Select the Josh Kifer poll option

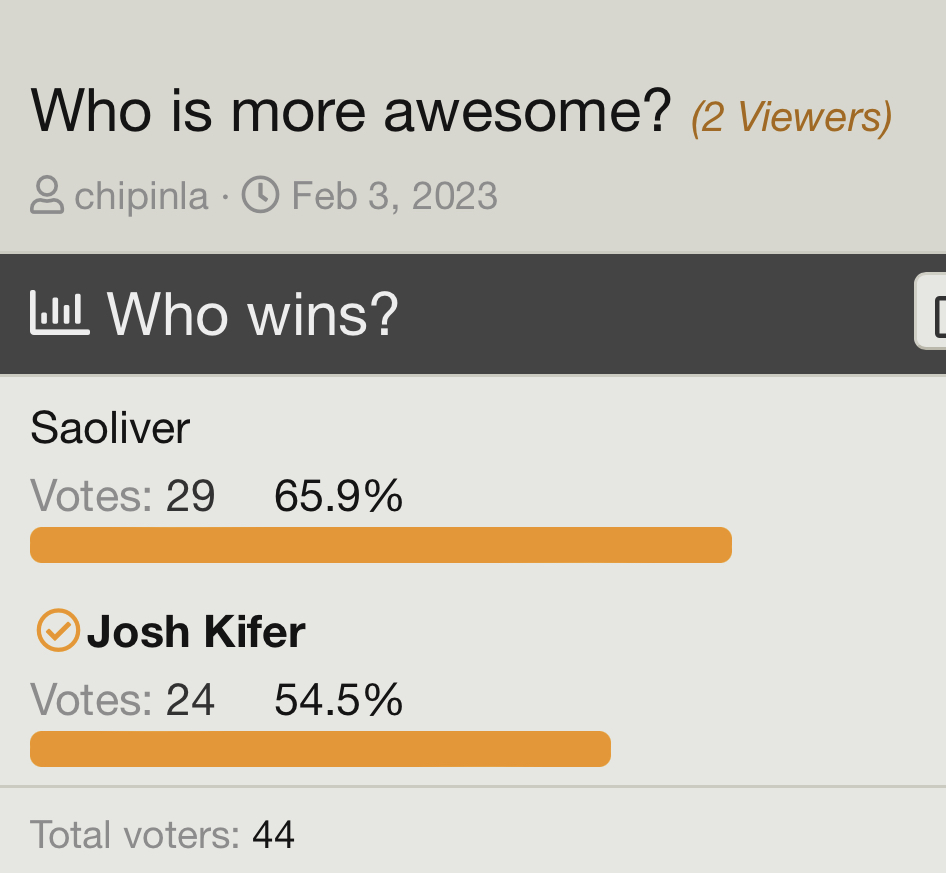(x=196, y=632)
